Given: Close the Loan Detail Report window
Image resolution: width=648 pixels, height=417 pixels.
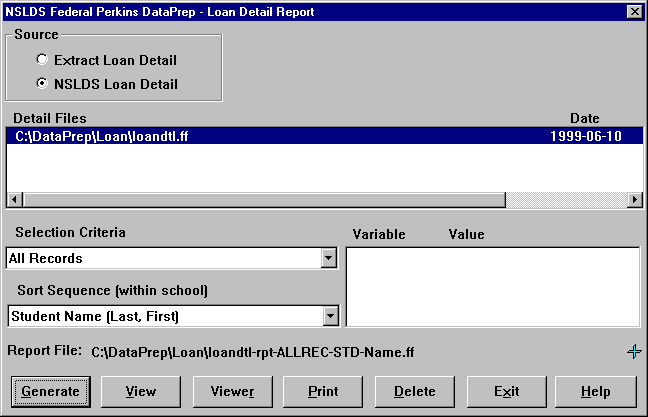Looking at the screenshot, I should [x=634, y=12].
